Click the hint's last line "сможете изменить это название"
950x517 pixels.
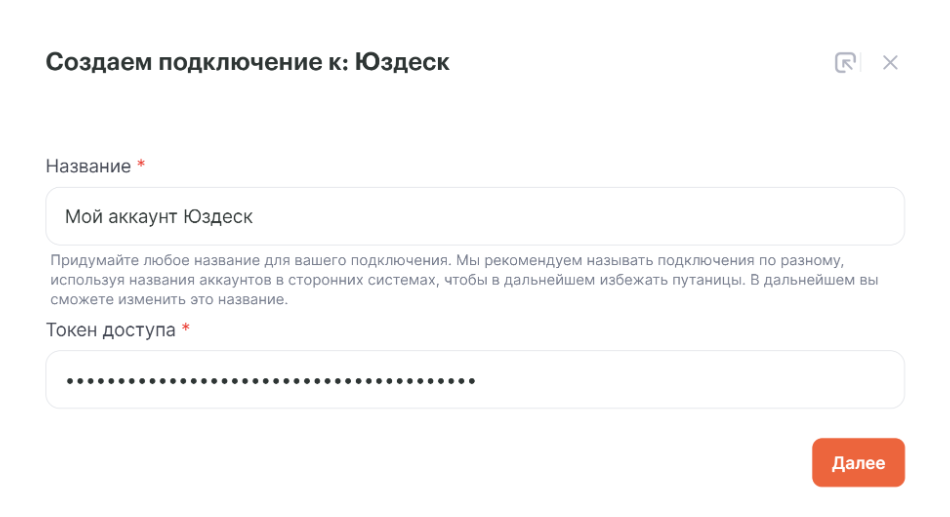pyautogui.click(x=169, y=299)
